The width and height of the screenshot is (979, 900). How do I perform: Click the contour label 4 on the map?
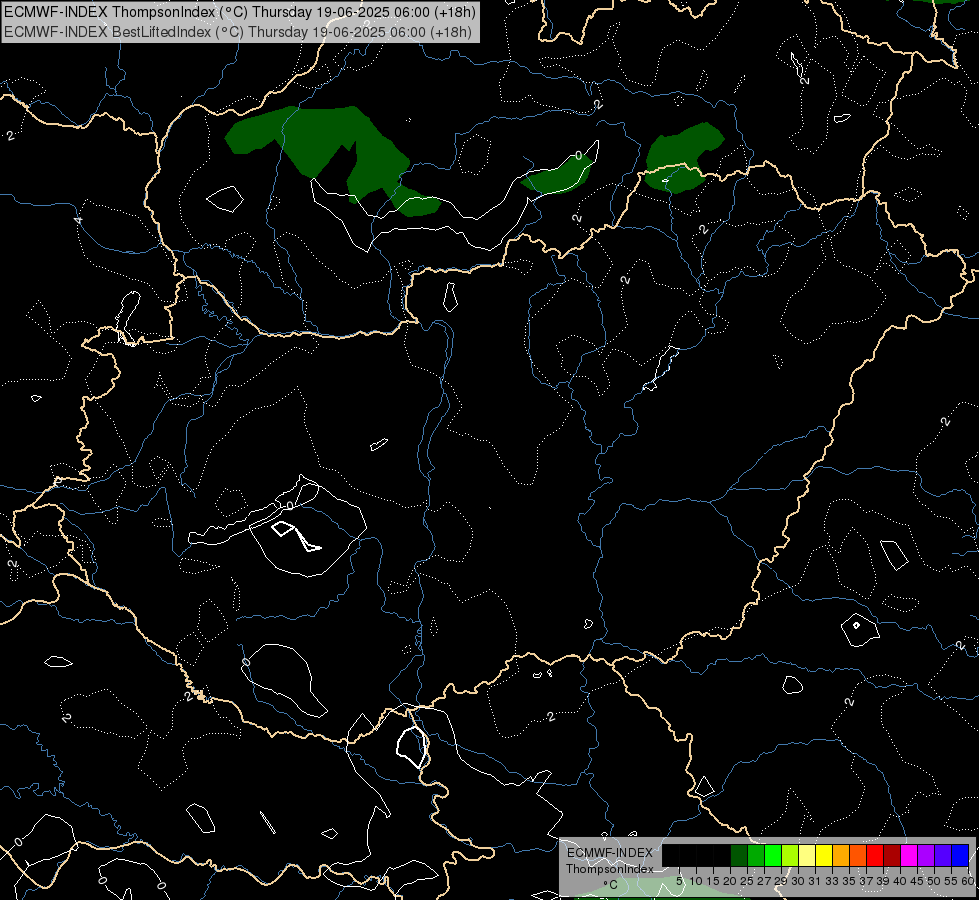click(78, 220)
